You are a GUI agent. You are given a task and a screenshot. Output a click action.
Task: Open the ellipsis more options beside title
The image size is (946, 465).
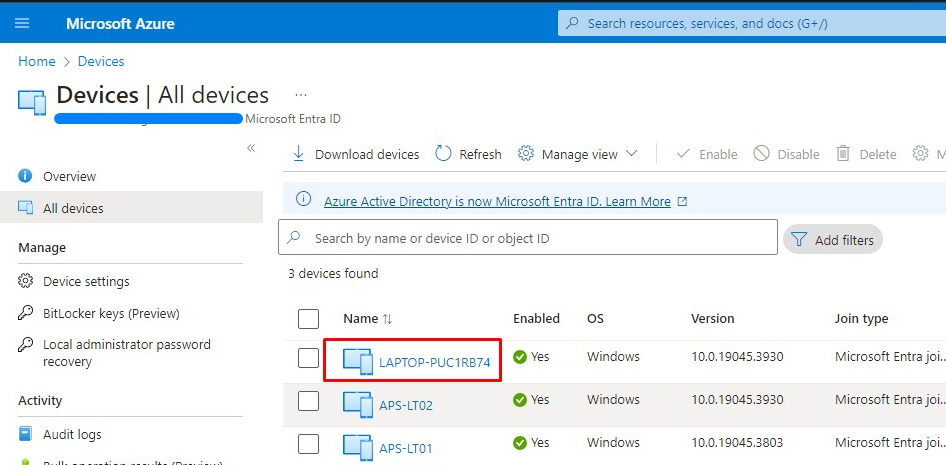point(301,95)
